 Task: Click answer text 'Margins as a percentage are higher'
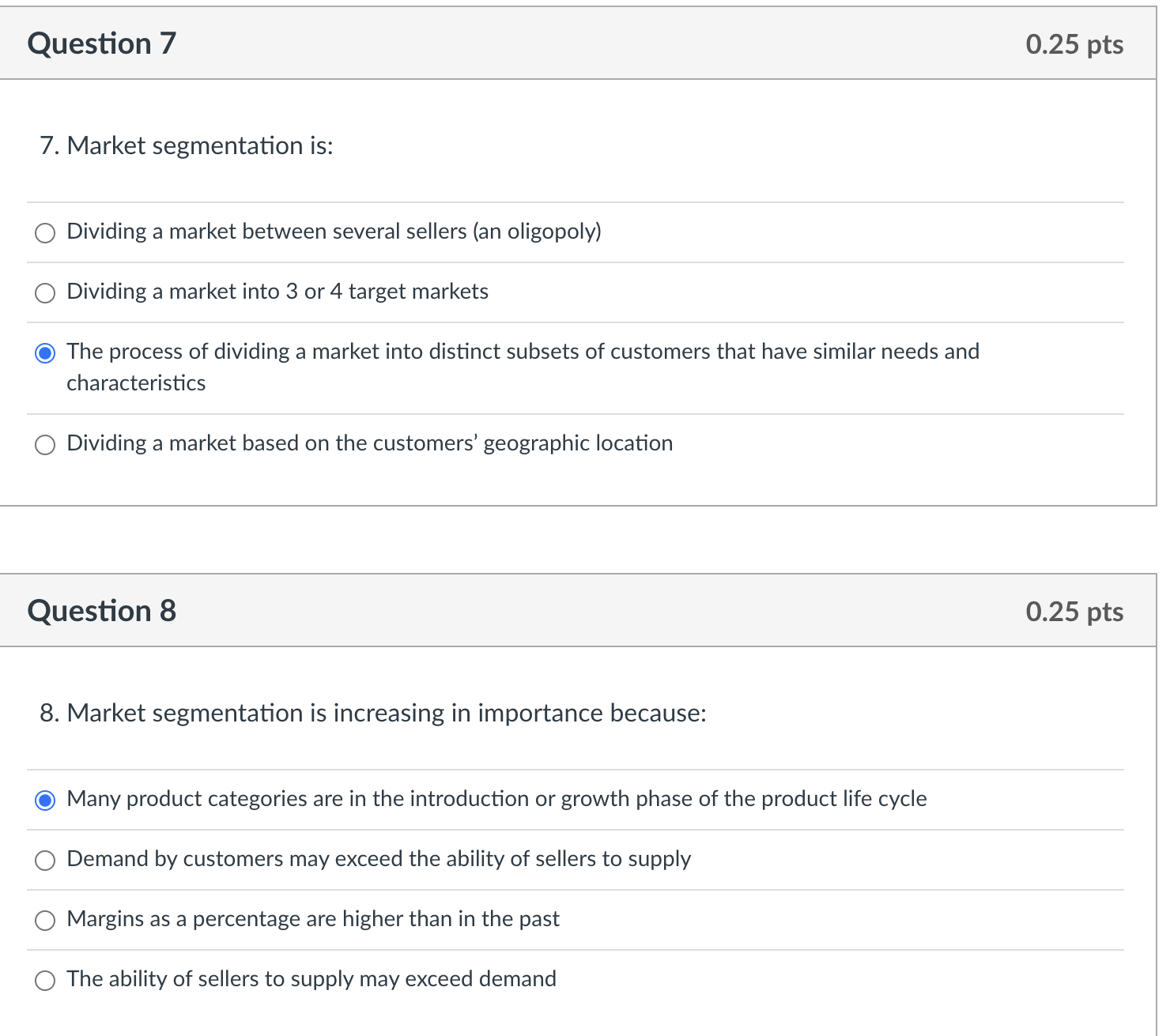[313, 919]
